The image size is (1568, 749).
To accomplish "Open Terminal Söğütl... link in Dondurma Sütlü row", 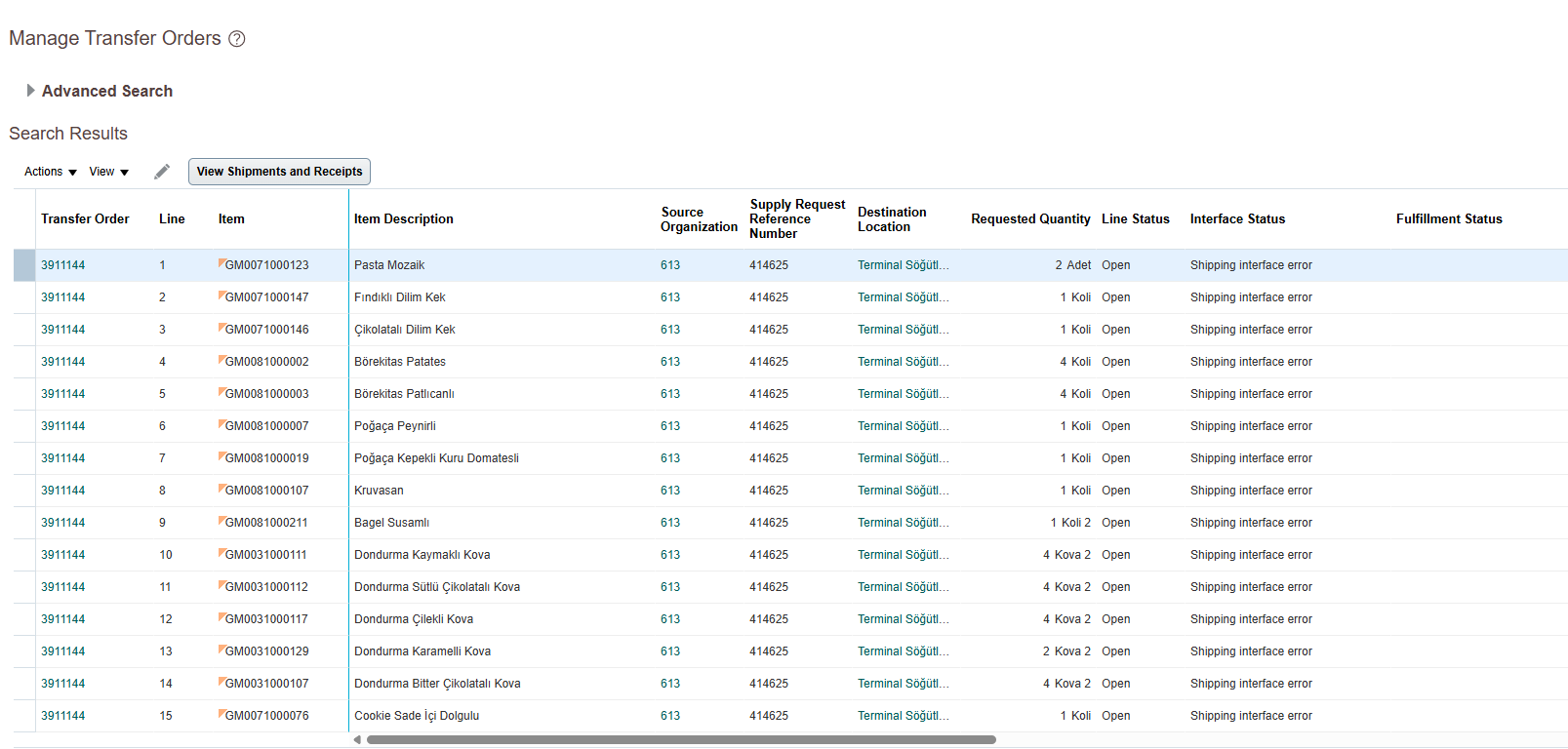I will (903, 587).
